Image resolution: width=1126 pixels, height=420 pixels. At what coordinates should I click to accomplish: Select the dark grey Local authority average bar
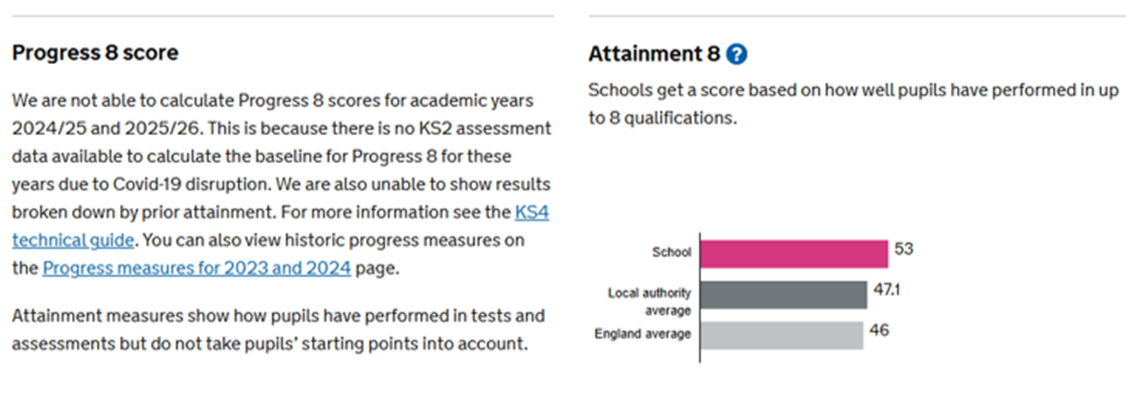coord(783,294)
